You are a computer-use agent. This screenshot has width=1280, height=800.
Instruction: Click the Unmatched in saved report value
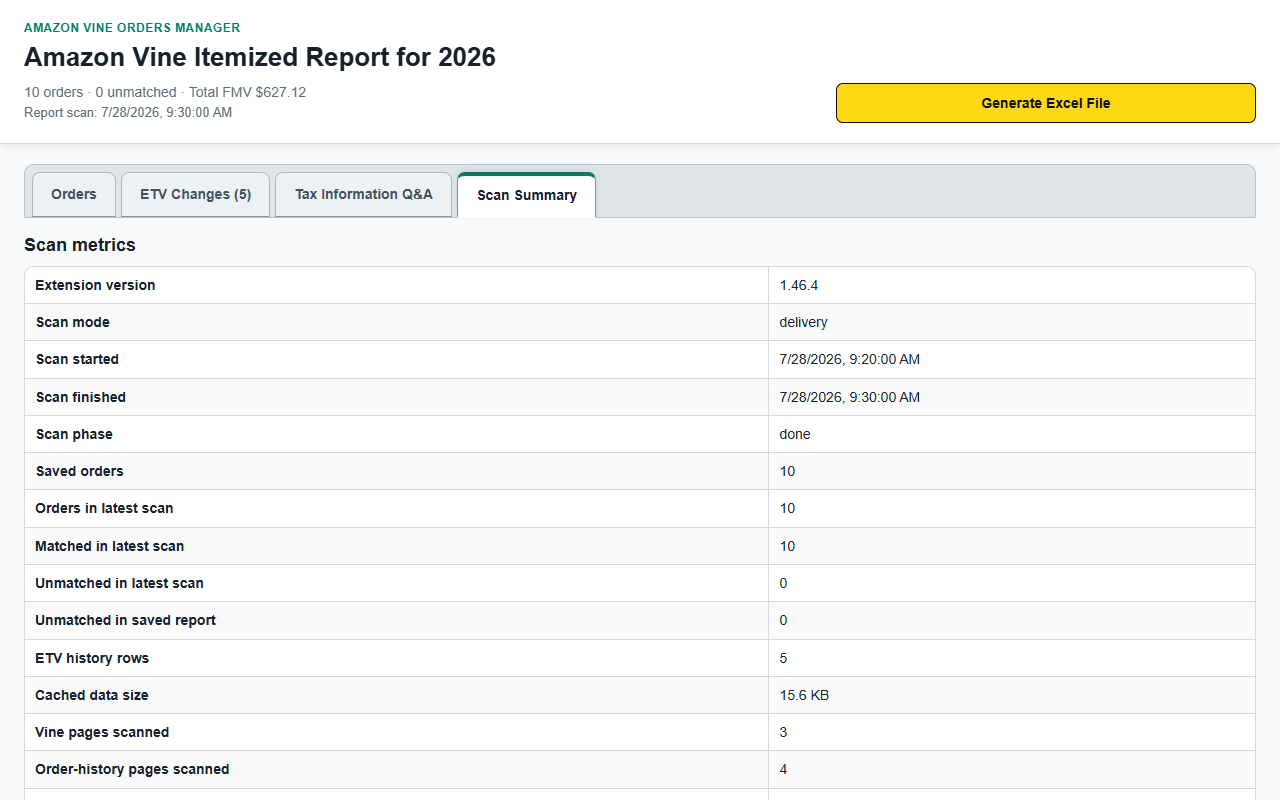tap(784, 620)
